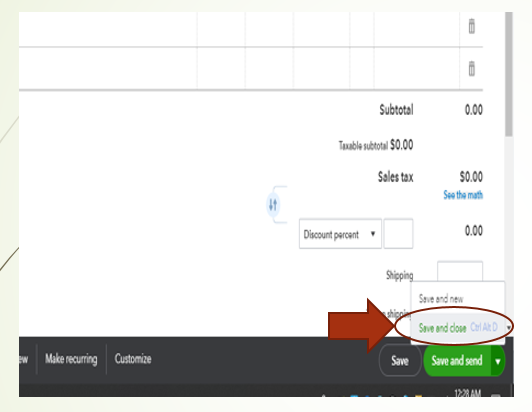This screenshot has width=532, height=412.
Task: Click the second empty line item row
Action: [239, 69]
